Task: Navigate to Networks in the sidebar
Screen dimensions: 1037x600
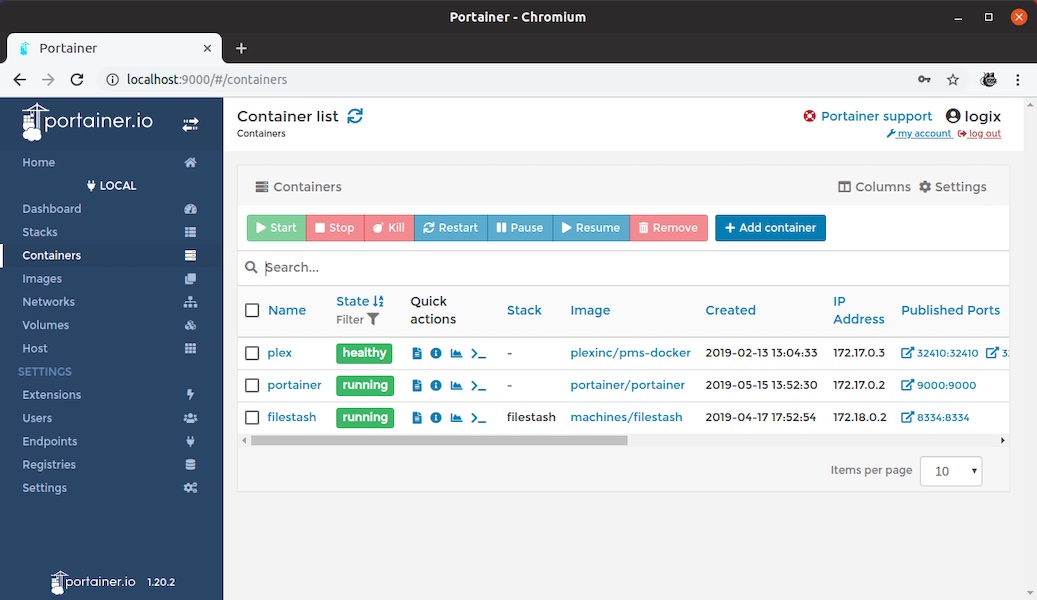Action: (x=48, y=301)
